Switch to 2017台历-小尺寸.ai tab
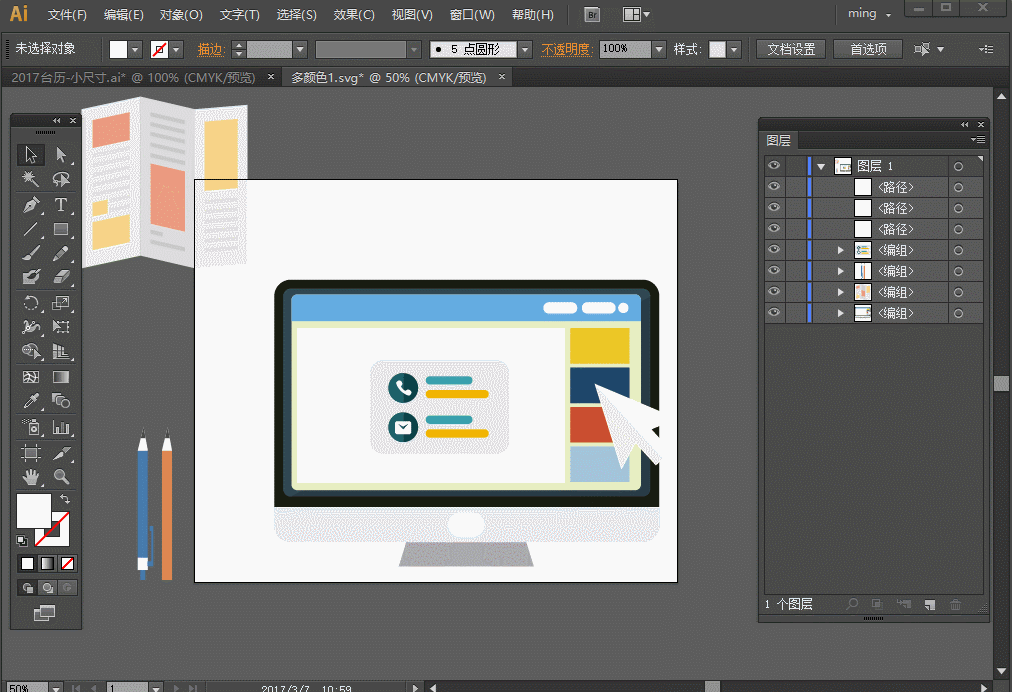 pos(133,77)
